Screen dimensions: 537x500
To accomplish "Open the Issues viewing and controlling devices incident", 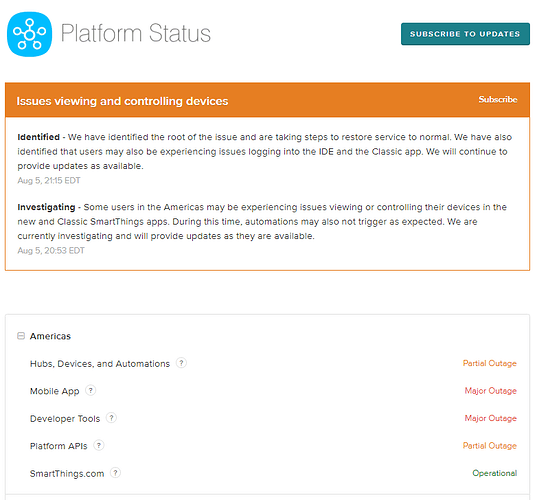I will (122, 101).
